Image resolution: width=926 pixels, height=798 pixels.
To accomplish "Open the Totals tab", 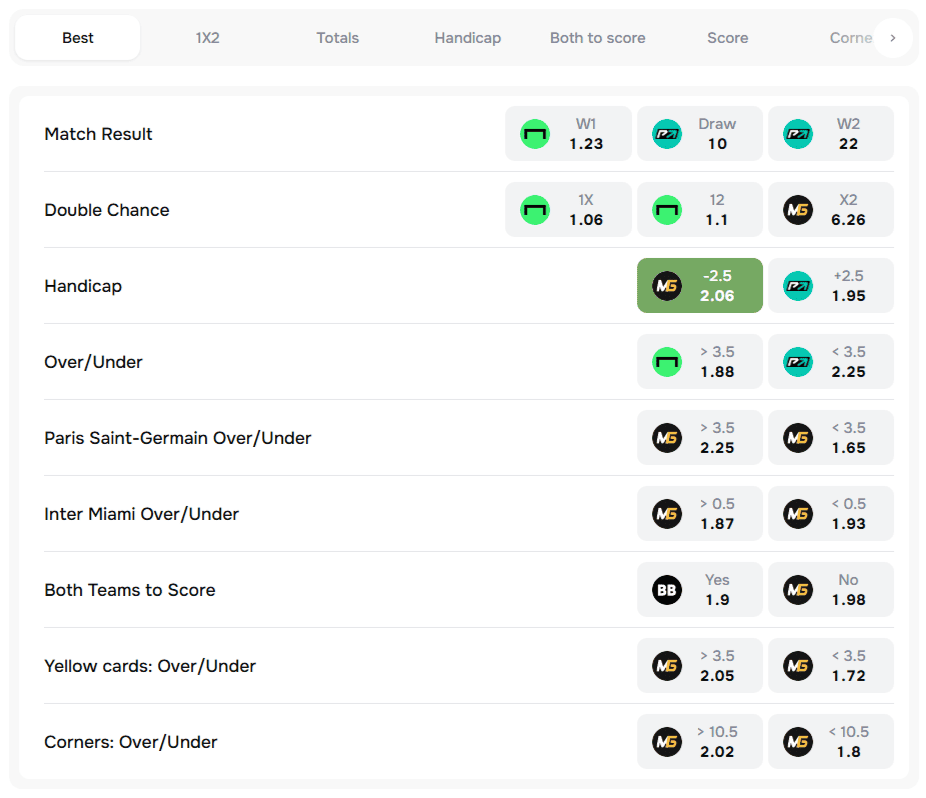I will tap(337, 38).
